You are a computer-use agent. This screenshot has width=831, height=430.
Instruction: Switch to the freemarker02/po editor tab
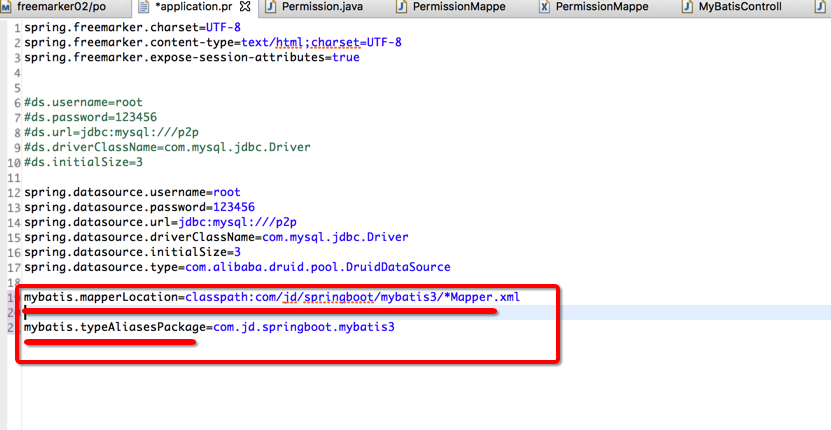click(57, 7)
